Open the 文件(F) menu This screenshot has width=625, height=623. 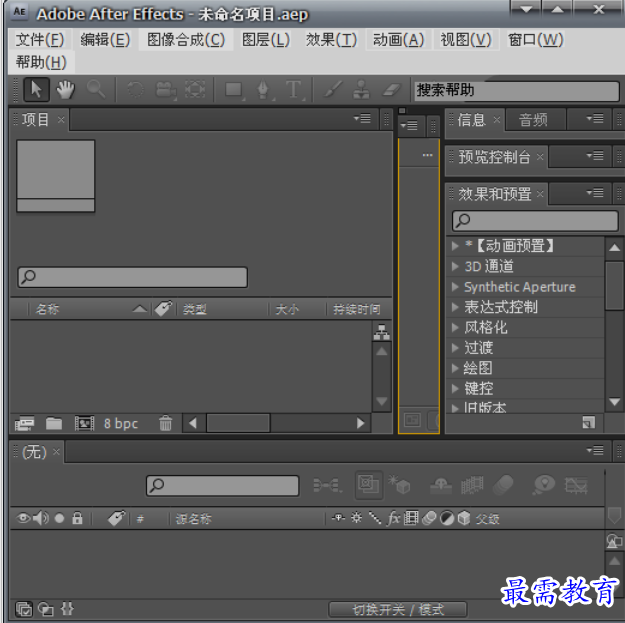tap(40, 39)
